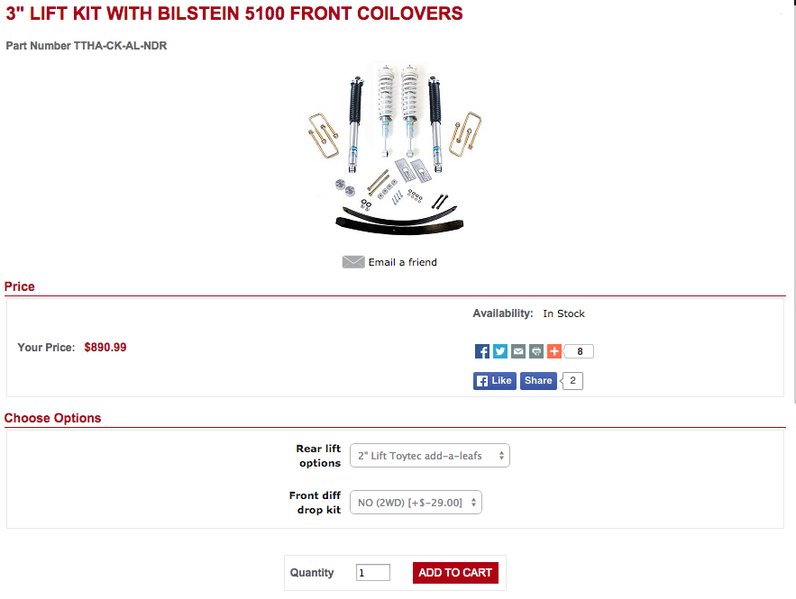Click the Facebook Like button
Image resolution: width=796 pixels, height=599 pixels.
click(x=494, y=381)
